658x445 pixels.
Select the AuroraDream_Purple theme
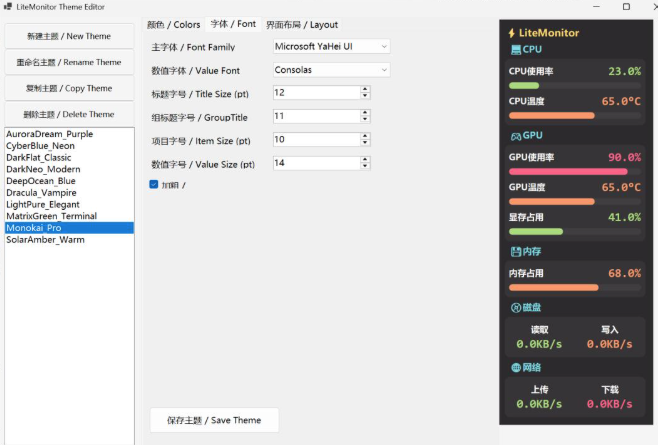pyautogui.click(x=70, y=134)
